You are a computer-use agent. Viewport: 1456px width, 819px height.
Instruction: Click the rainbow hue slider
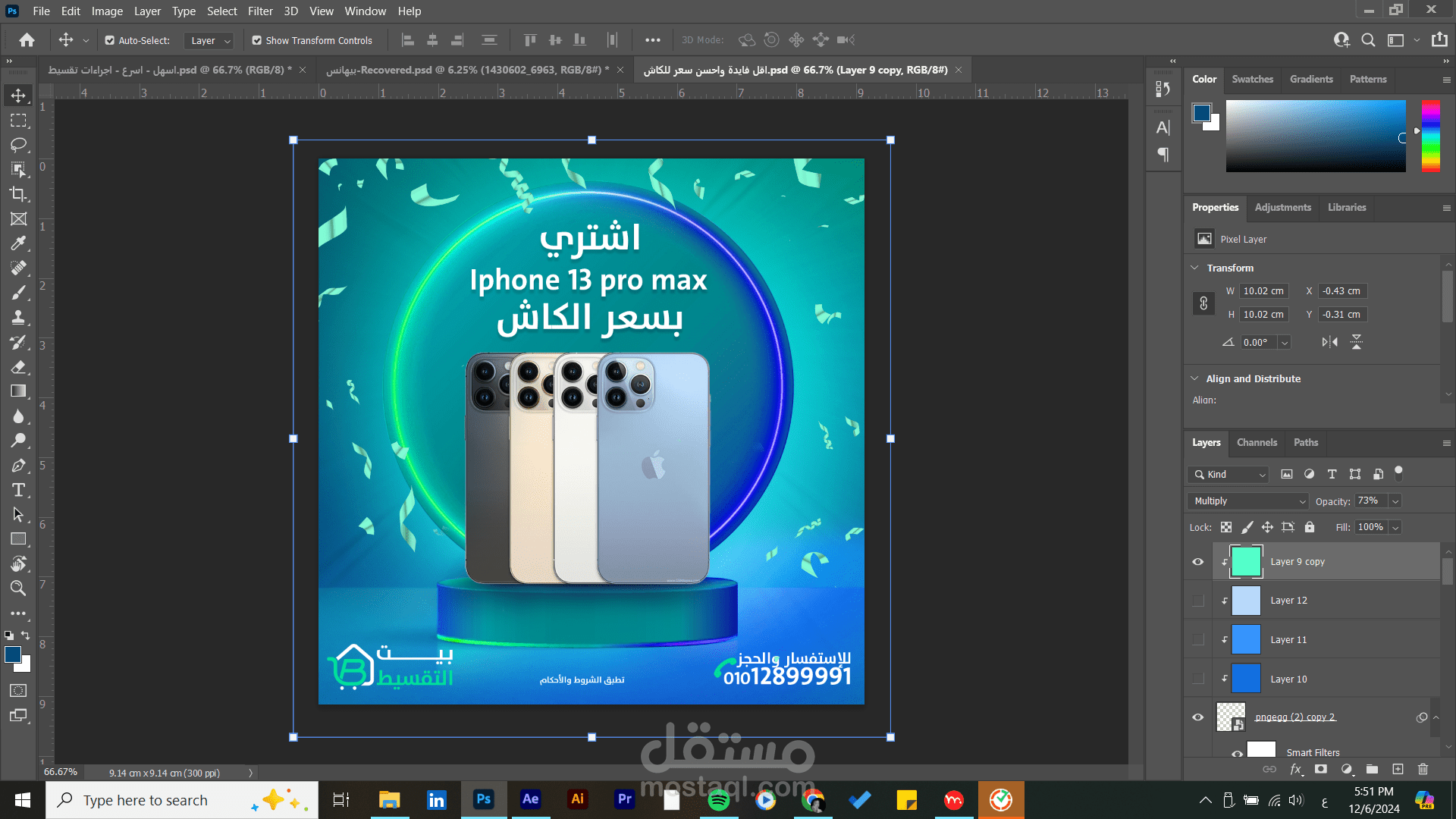(x=1430, y=136)
